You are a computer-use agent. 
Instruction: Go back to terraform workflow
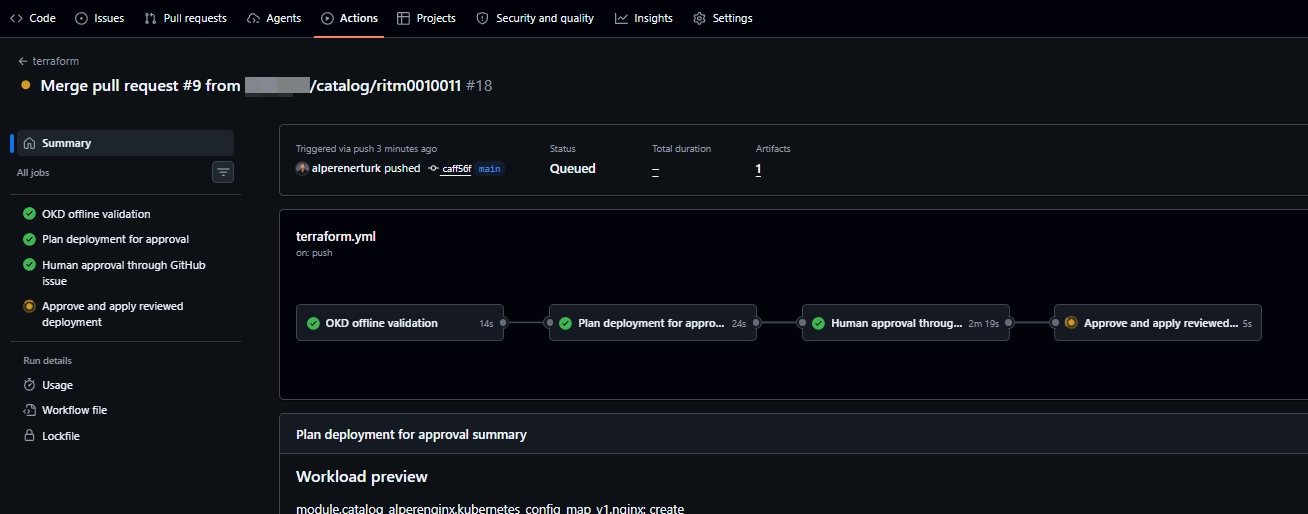pyautogui.click(x=48, y=61)
